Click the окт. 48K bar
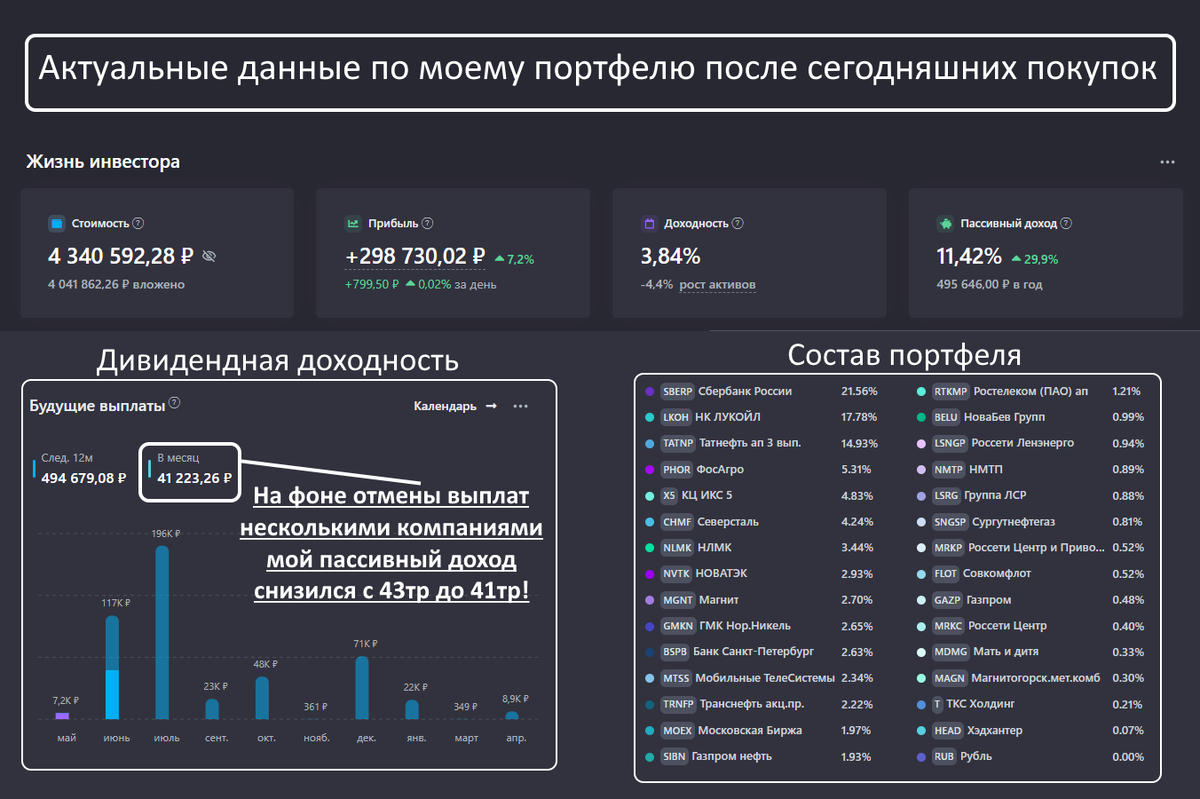The width and height of the screenshot is (1200, 799). point(262,698)
